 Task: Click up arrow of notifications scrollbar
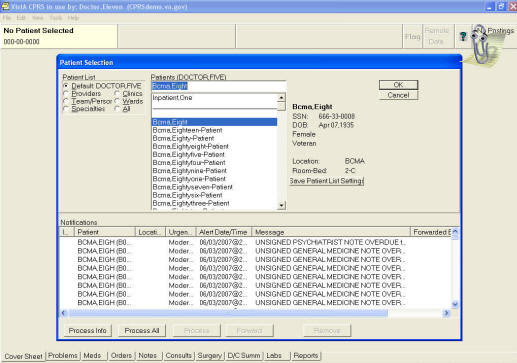[455, 232]
